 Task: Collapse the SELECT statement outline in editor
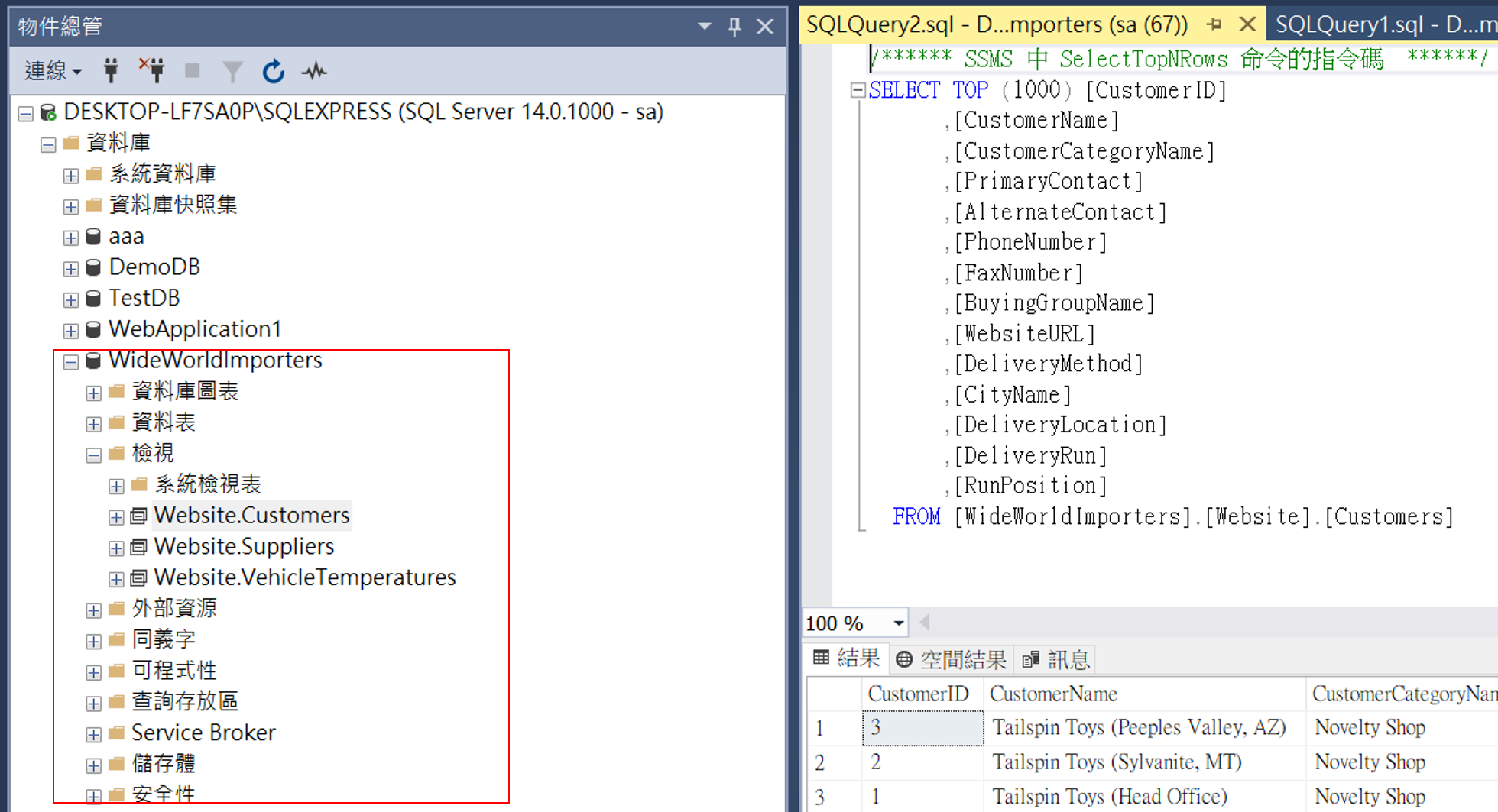pyautogui.click(x=858, y=90)
